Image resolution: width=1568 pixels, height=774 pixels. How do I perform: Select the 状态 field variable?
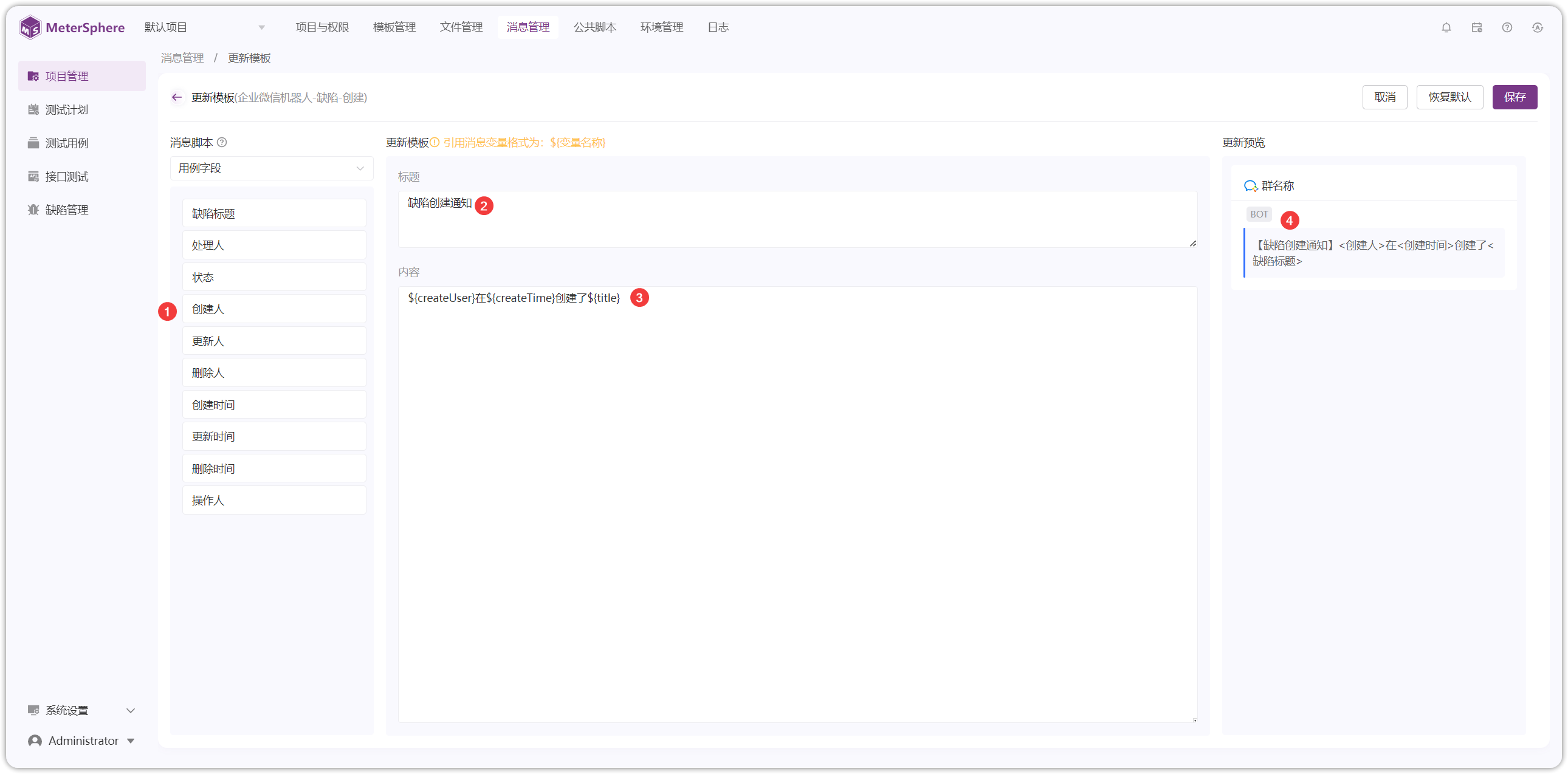tap(274, 277)
